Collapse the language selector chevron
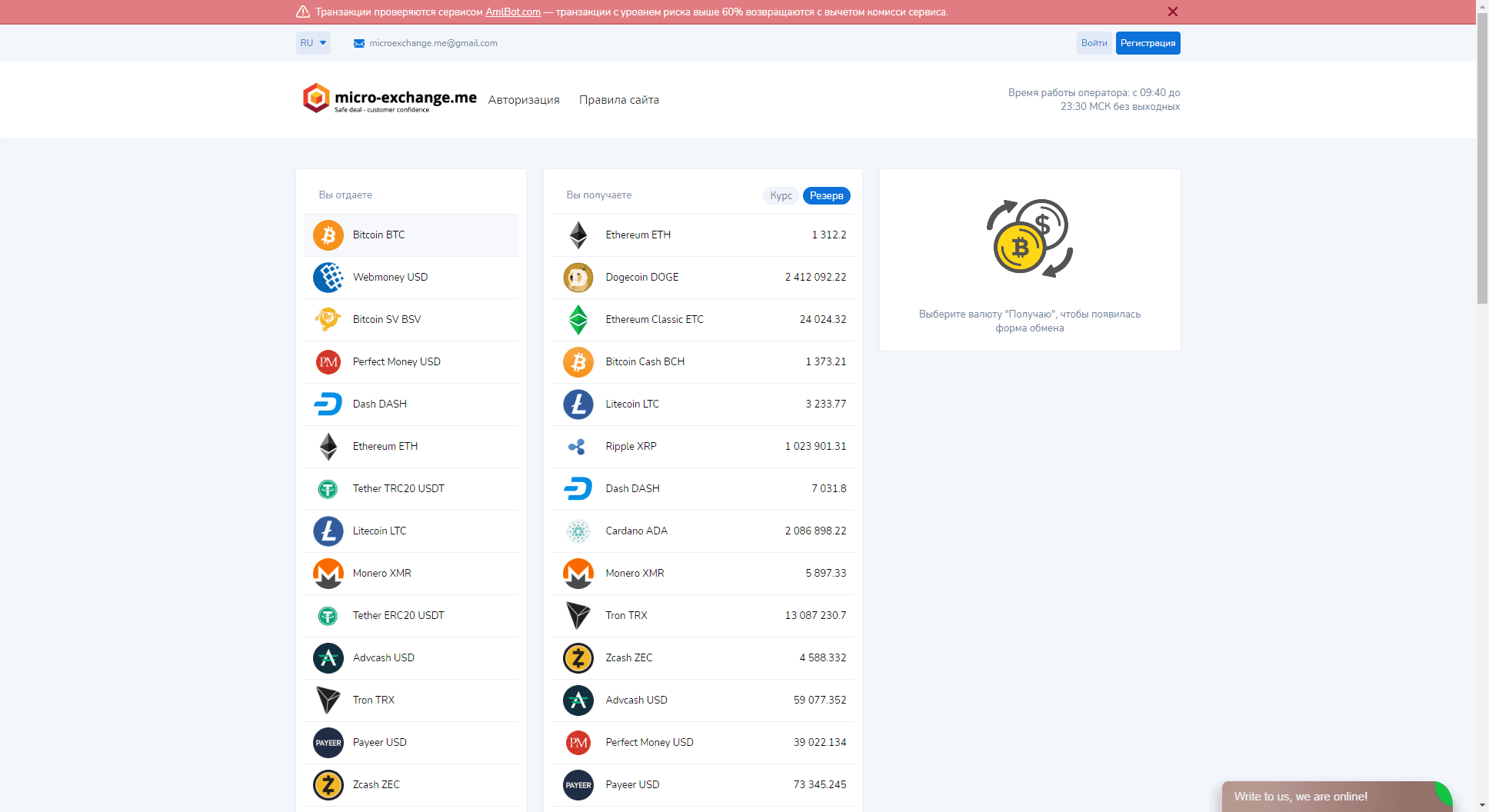 324,43
